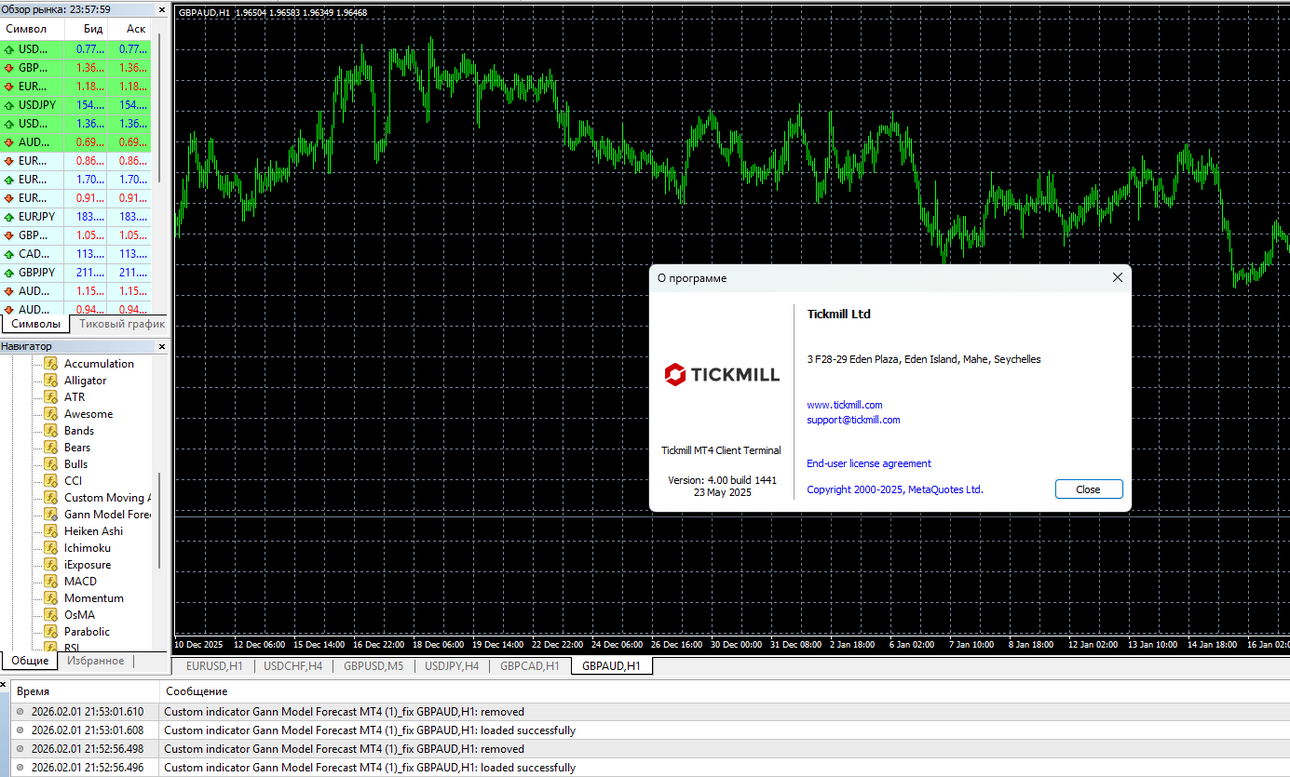Viewport: 1290px width, 777px height.
Task: Switch to the USDCHF,H4 chart tab
Action: (x=293, y=666)
